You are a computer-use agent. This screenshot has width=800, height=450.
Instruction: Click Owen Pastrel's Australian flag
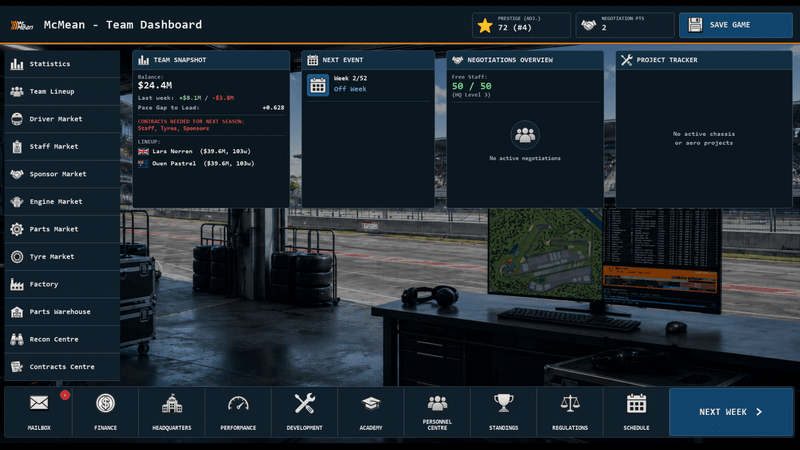(x=143, y=164)
